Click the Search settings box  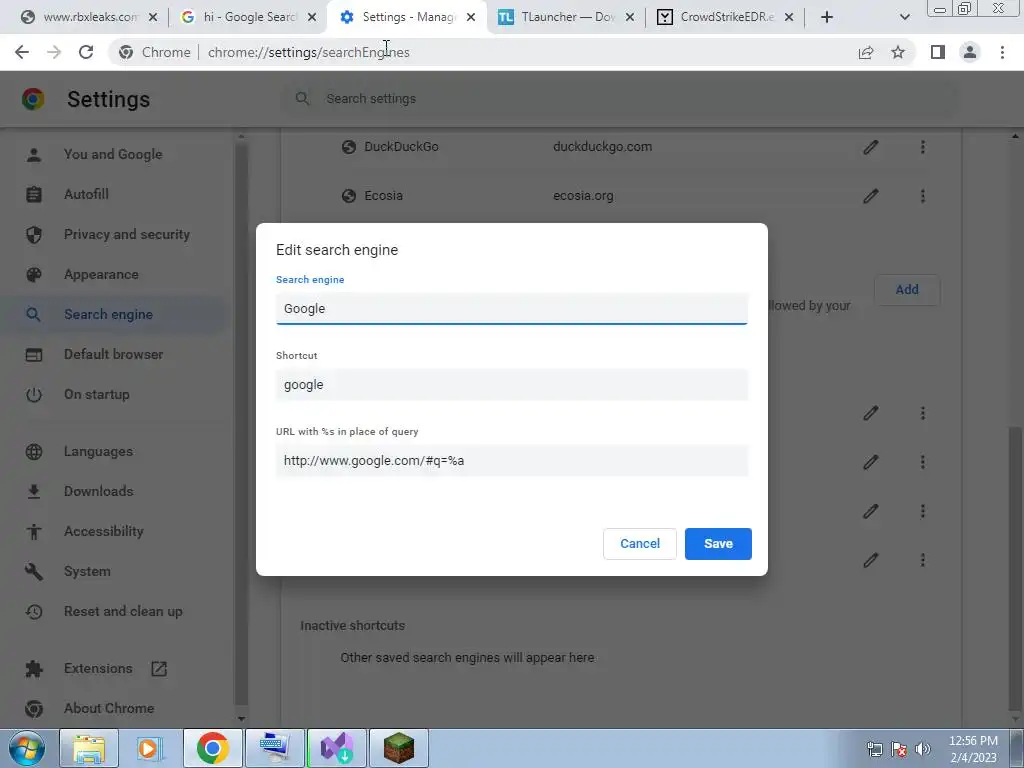point(620,99)
